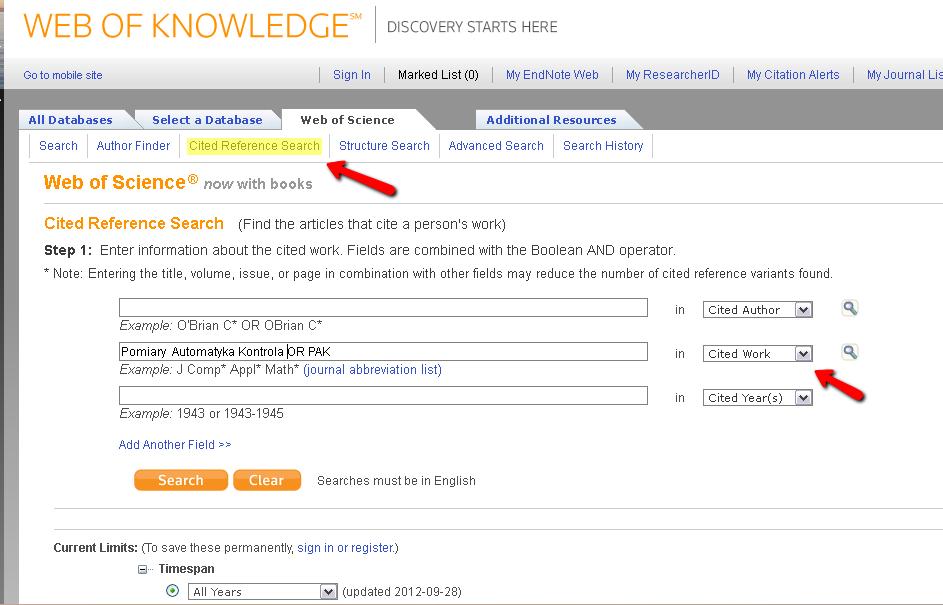
Task: Click the orange Search button
Action: 181,480
